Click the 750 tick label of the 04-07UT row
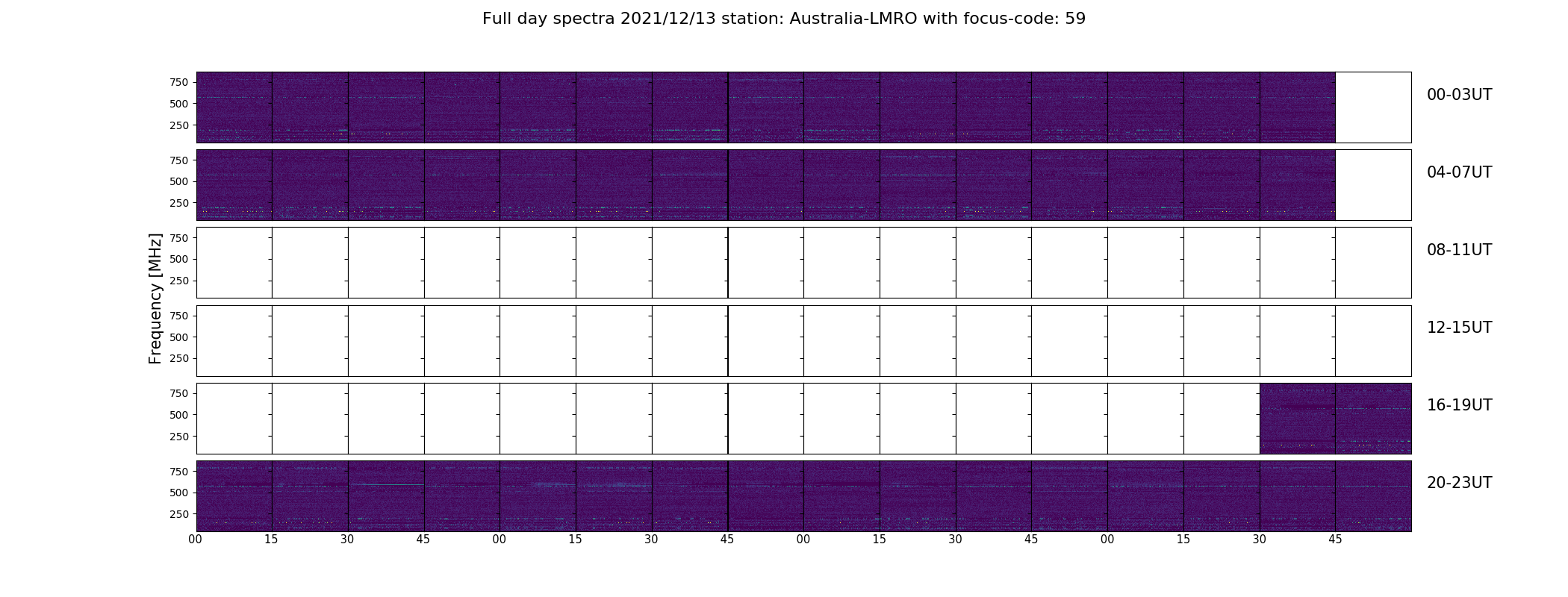Image resolution: width=1568 pixels, height=597 pixels. 179,160
